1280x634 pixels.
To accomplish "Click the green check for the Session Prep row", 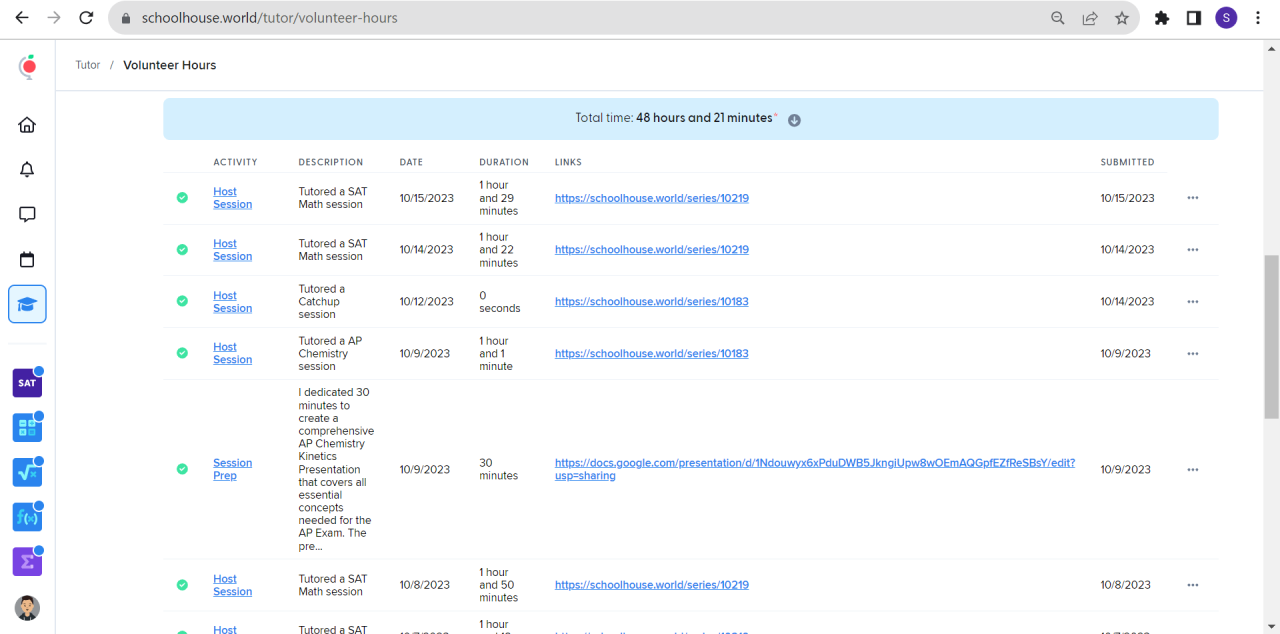I will pos(182,469).
